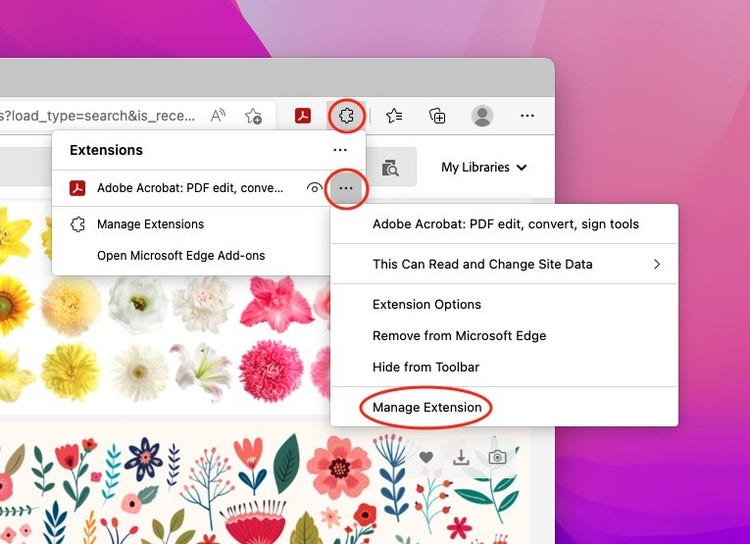Click the address bar URL text
Image resolution: width=750 pixels, height=544 pixels.
pos(97,116)
